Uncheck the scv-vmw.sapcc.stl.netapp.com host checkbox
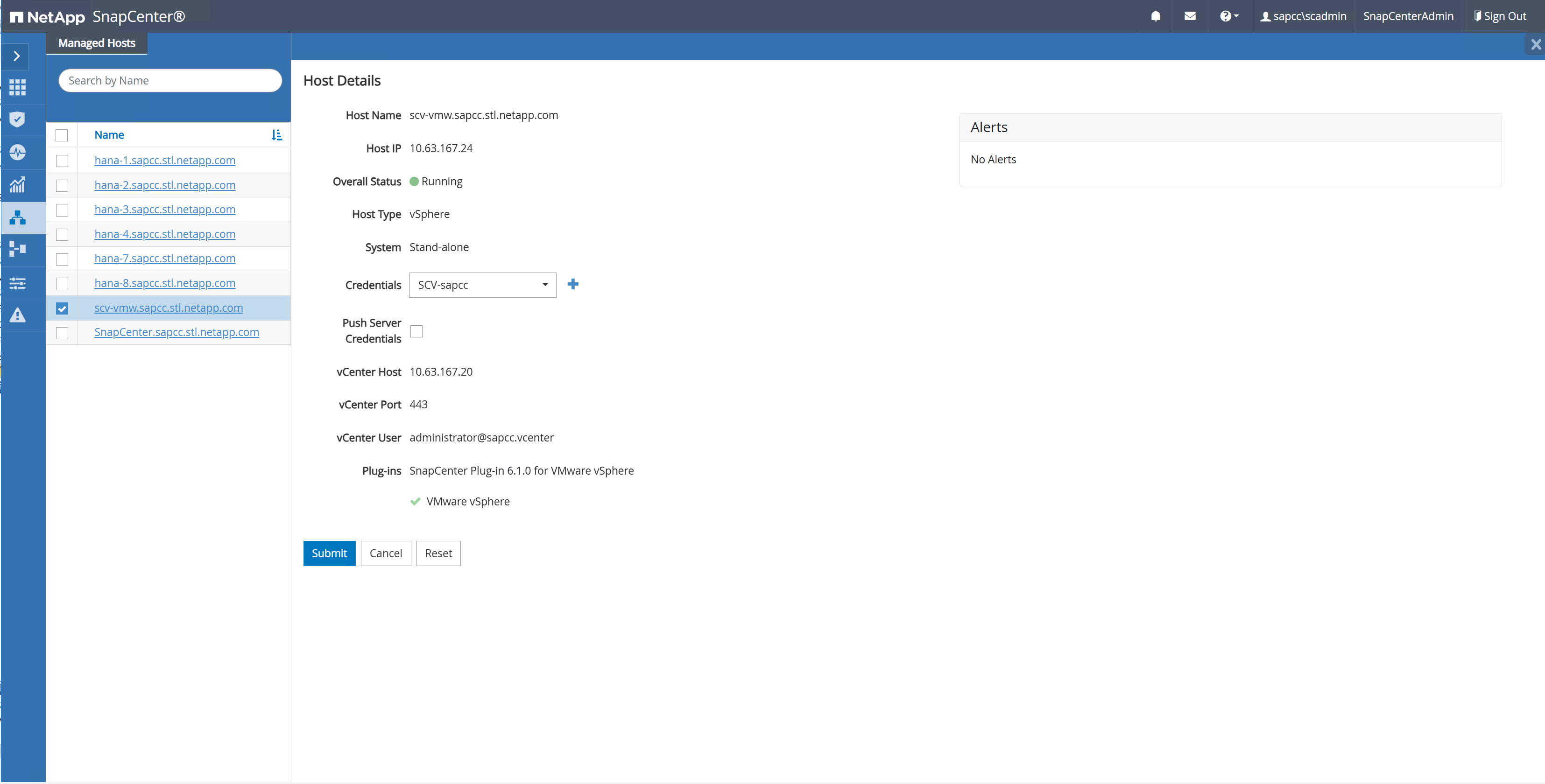1545x784 pixels. pos(62,308)
